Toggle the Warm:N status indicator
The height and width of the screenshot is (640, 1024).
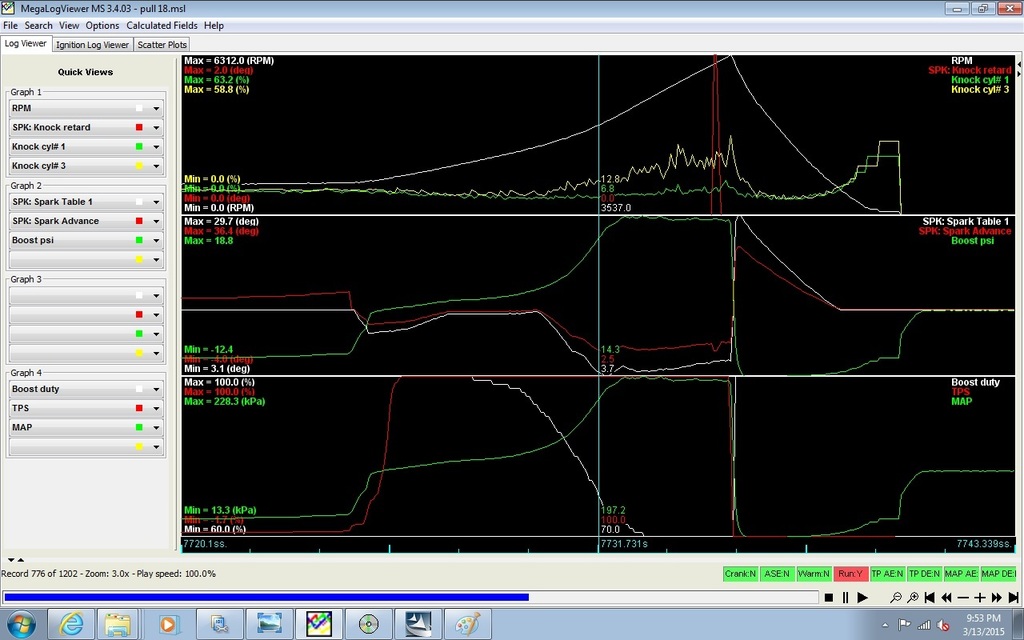[814, 574]
